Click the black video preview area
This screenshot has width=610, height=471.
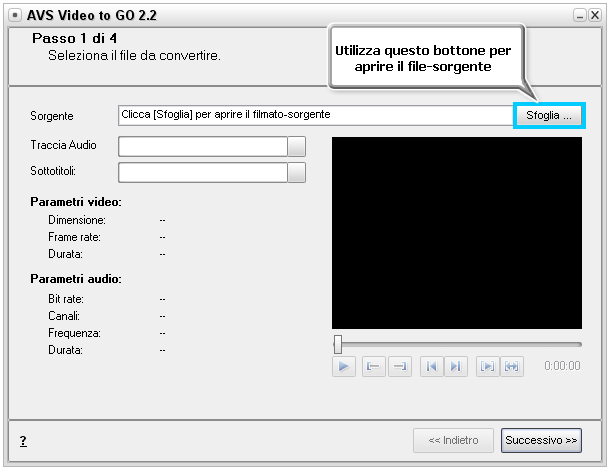457,233
